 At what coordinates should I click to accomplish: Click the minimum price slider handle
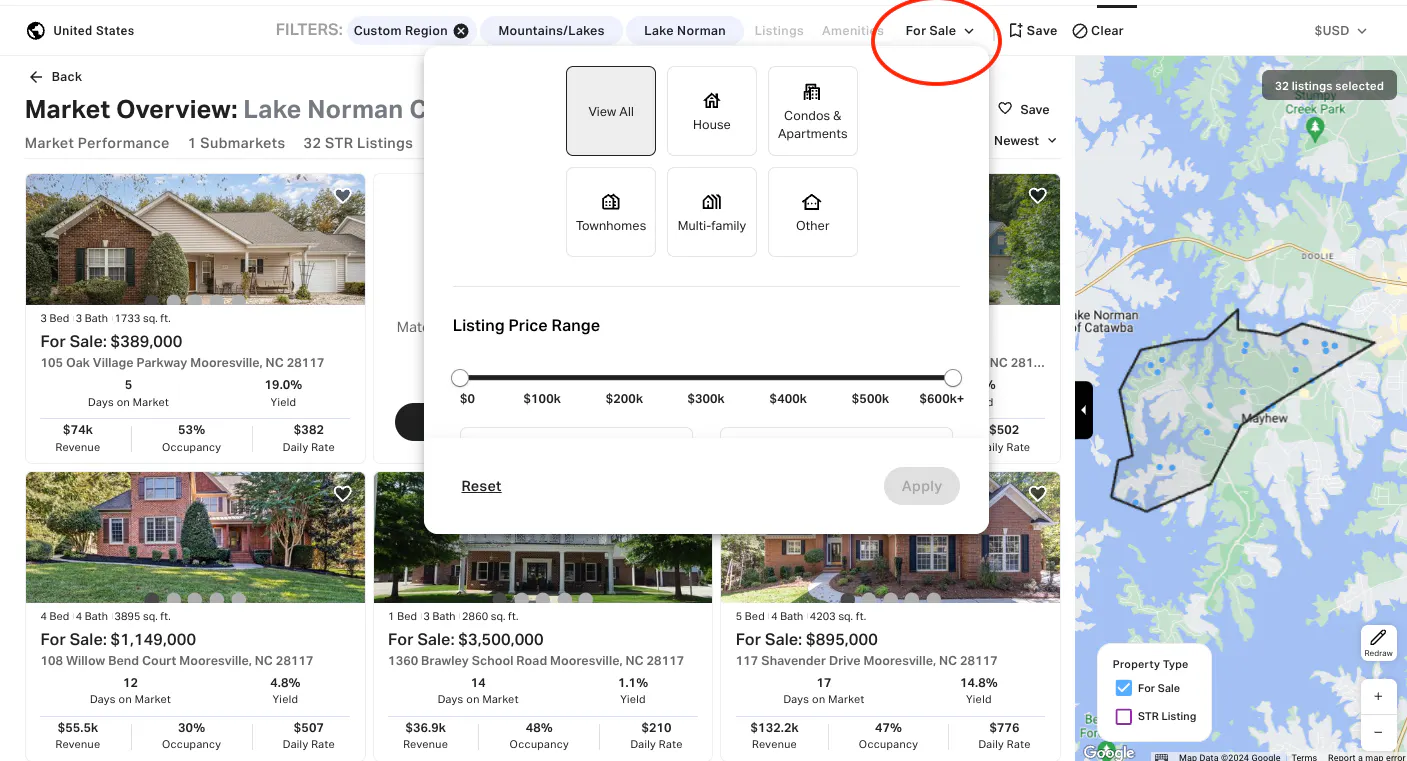(x=460, y=378)
